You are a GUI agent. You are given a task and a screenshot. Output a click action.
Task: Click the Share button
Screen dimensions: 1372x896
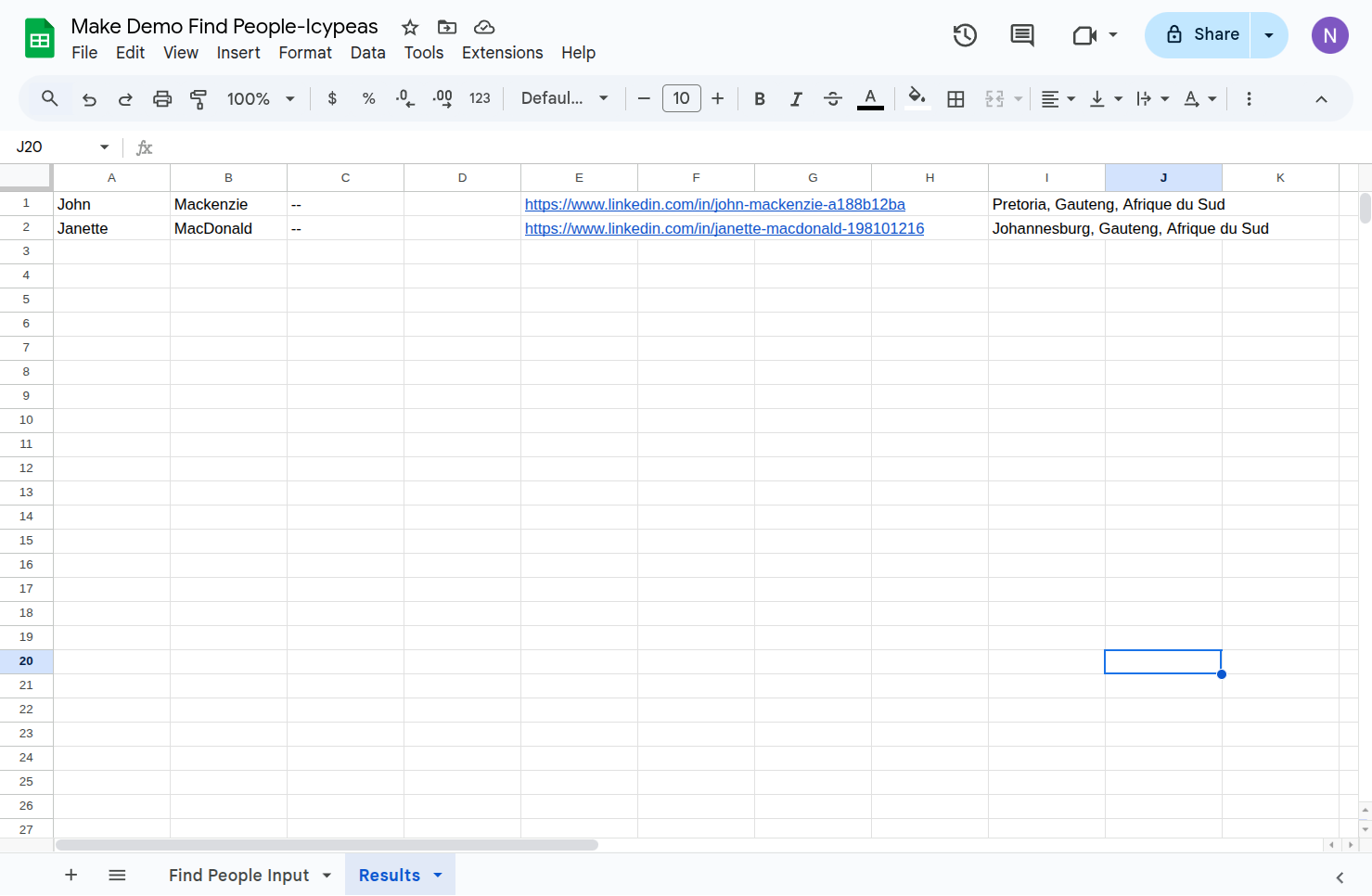(1199, 35)
